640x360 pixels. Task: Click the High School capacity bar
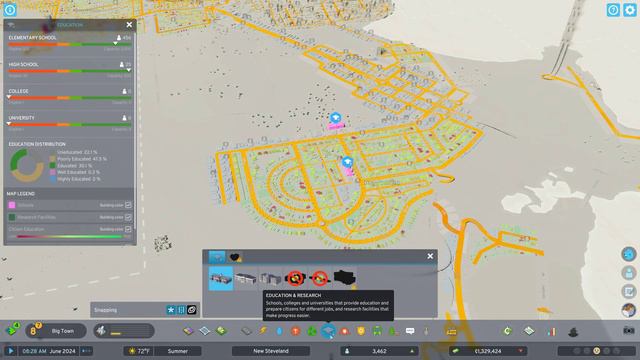pyautogui.click(x=70, y=71)
